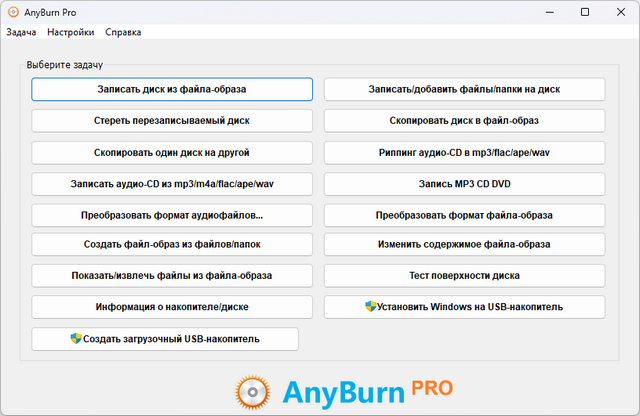Open the Задача menu

pos(21,32)
